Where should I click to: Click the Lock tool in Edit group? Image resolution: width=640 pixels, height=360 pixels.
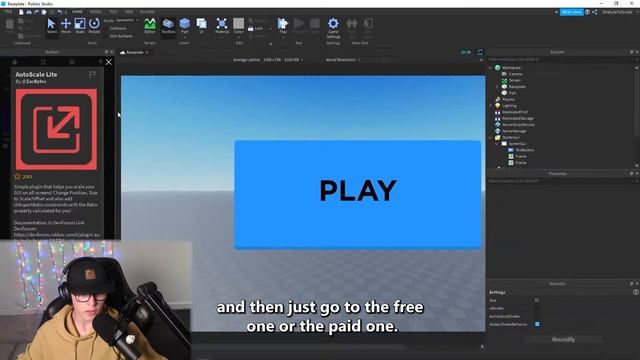tap(256, 29)
